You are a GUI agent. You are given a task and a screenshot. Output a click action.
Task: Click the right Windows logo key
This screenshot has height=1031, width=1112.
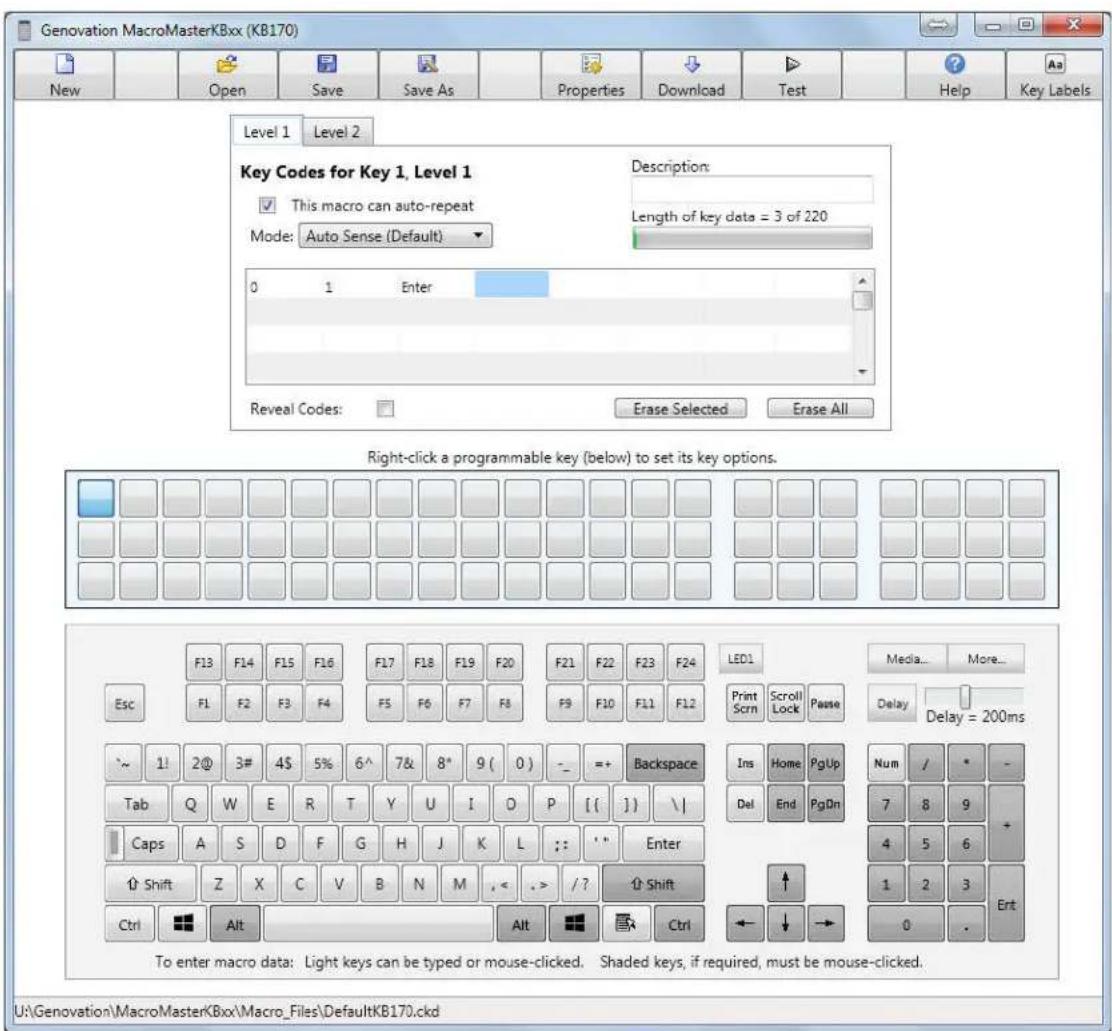(574, 923)
